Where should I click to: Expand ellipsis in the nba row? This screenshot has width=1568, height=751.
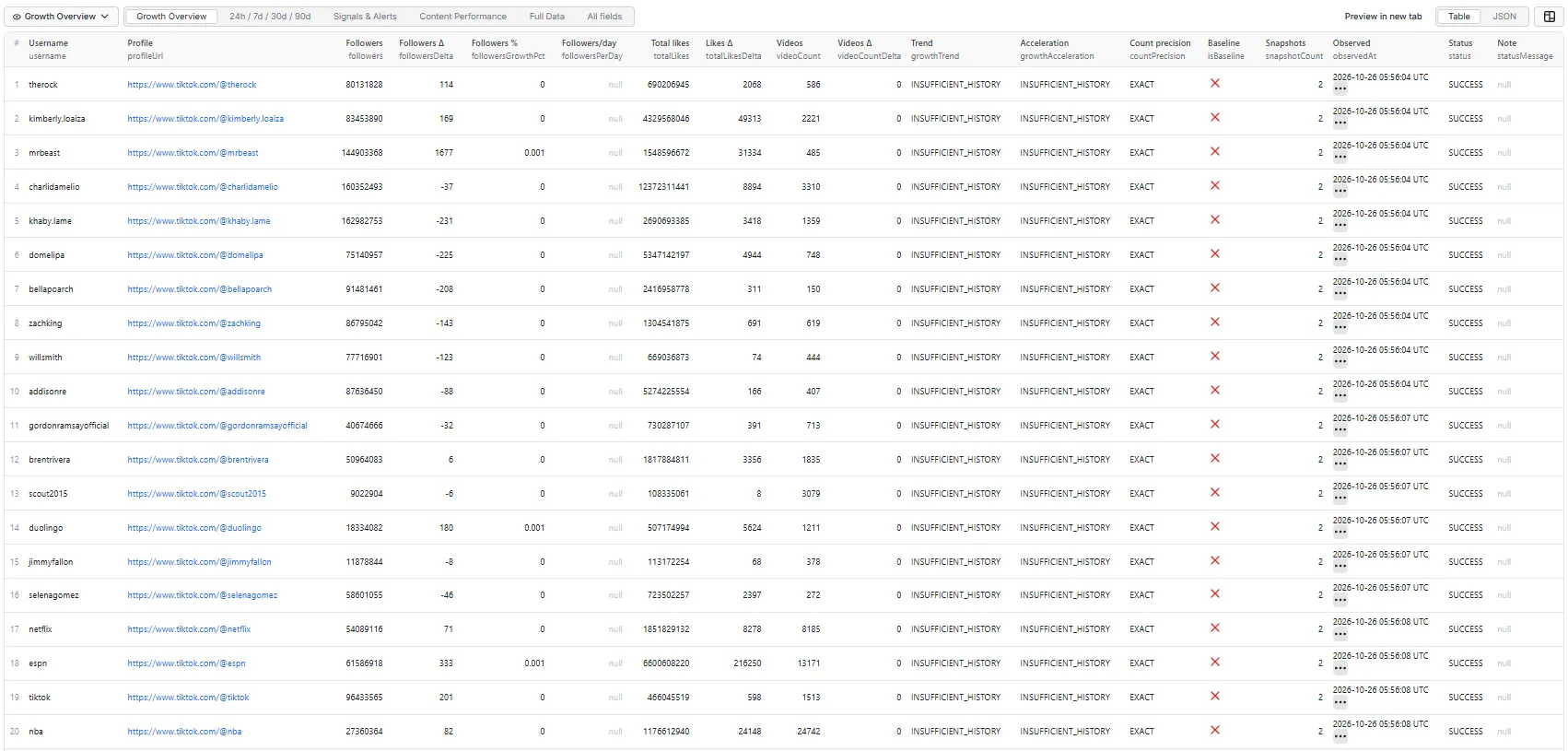click(1340, 736)
